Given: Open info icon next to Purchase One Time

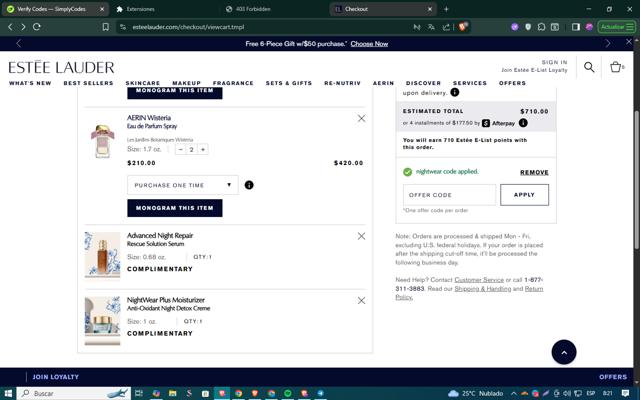Looking at the screenshot, I should tap(249, 185).
